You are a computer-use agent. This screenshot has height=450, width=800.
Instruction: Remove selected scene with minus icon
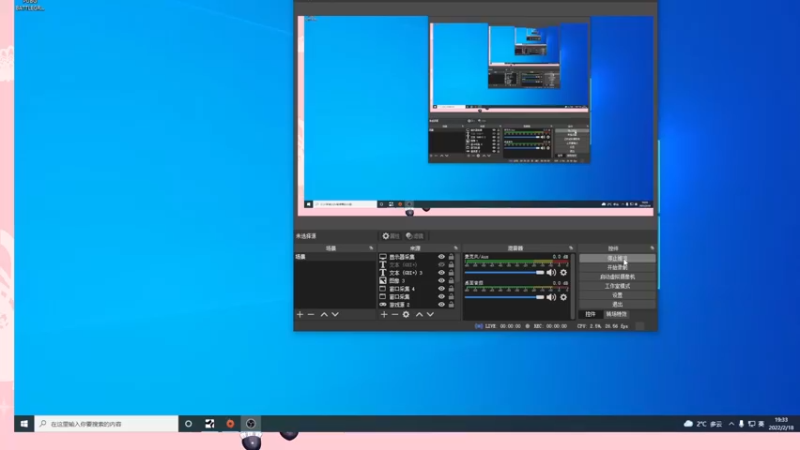tap(311, 315)
